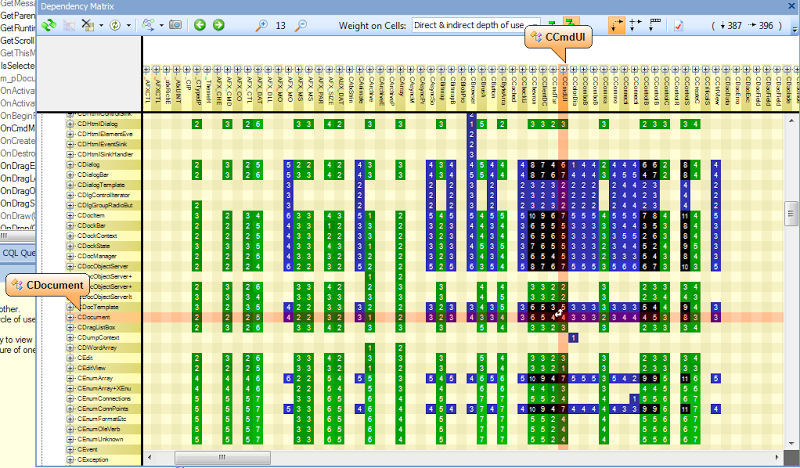Select GetScroll item in left method list

coord(18,40)
